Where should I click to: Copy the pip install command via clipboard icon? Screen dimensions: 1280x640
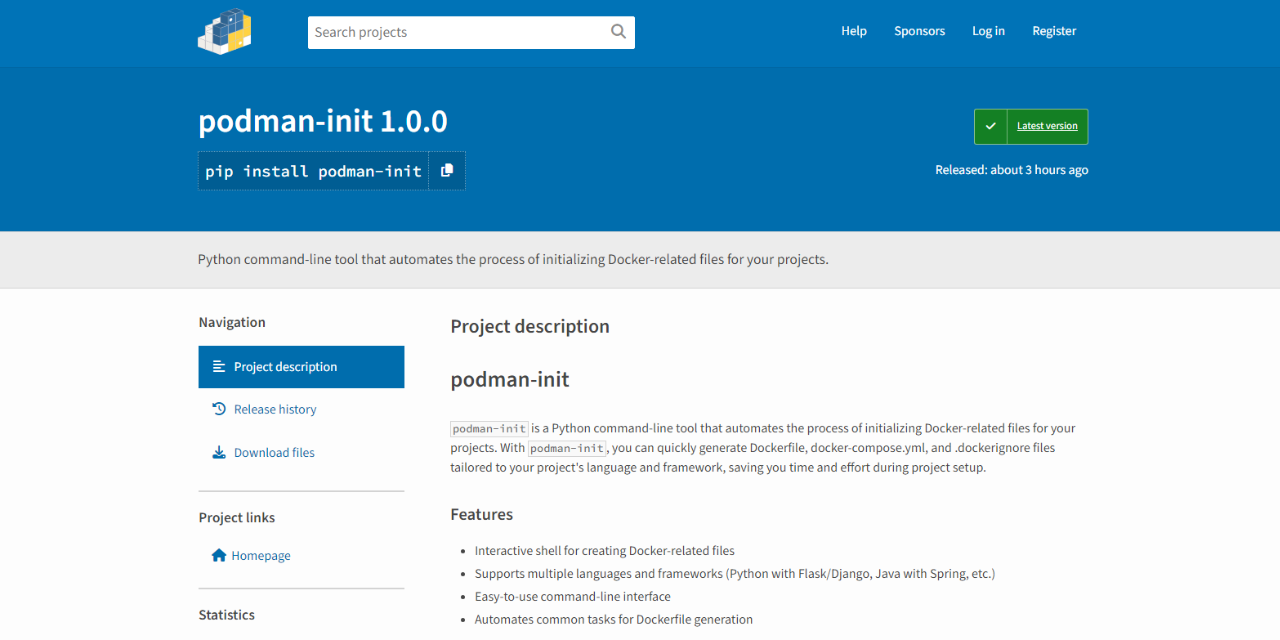pyautogui.click(x=447, y=171)
